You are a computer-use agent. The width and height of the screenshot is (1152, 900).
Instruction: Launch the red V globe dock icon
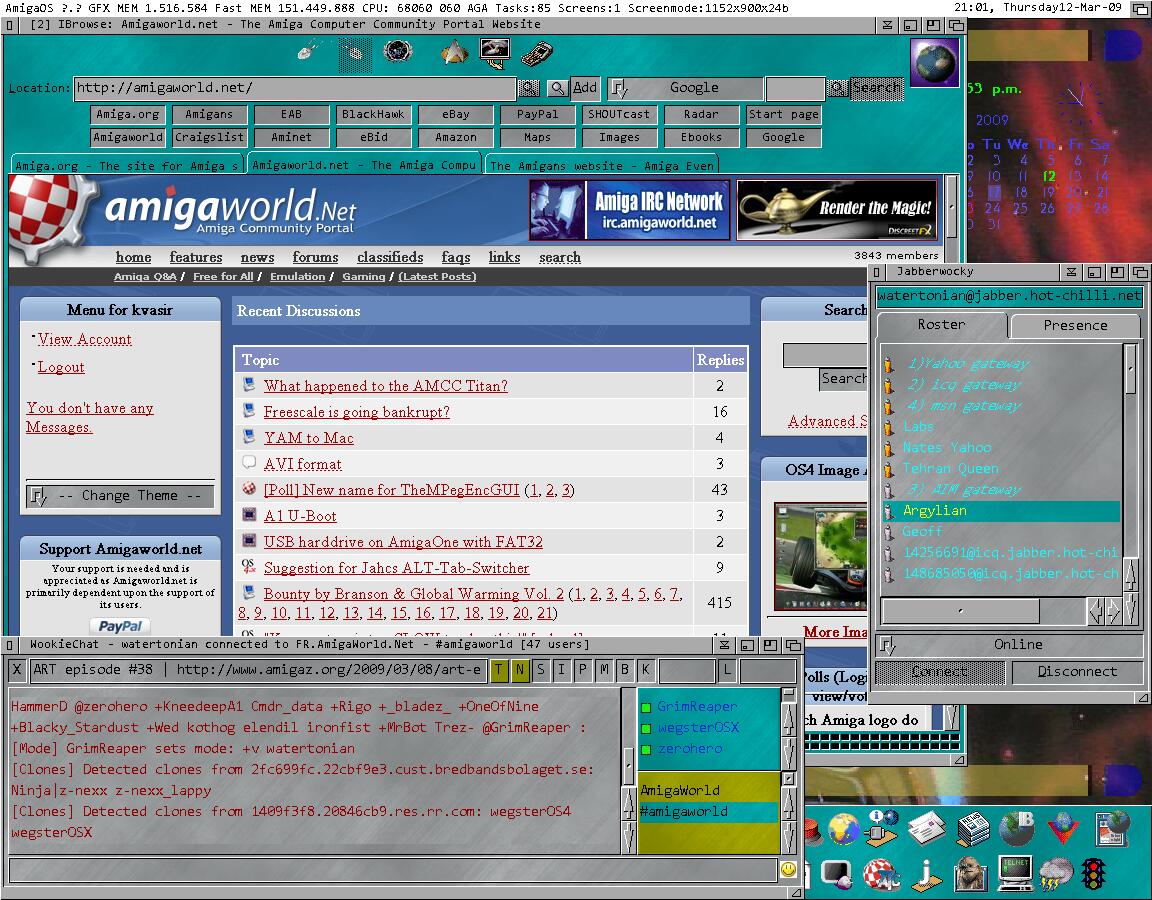pyautogui.click(x=1063, y=828)
